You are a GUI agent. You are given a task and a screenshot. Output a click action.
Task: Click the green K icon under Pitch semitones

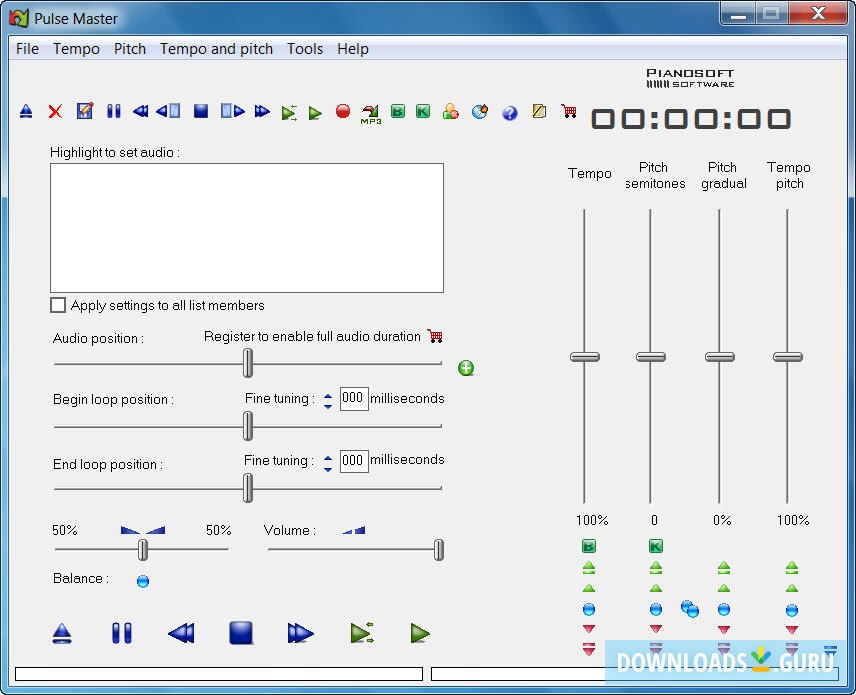[x=656, y=546]
